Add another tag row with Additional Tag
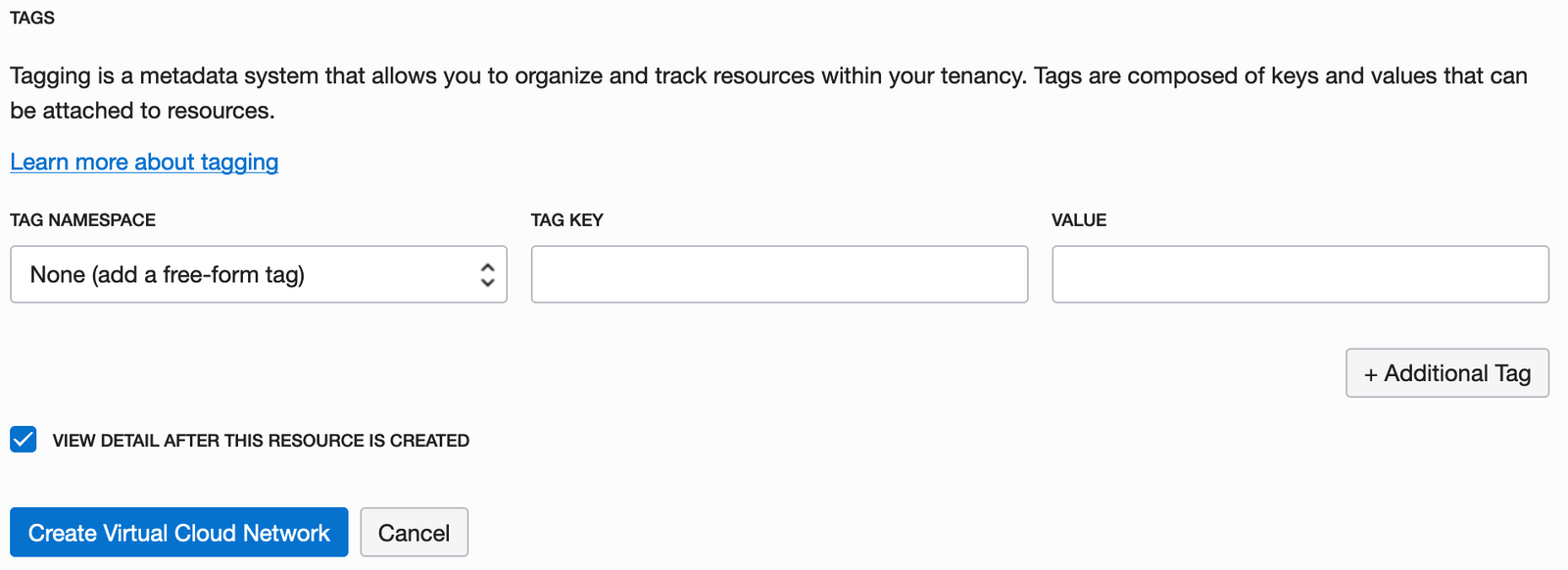The height and width of the screenshot is (570, 1568). pos(1446,373)
